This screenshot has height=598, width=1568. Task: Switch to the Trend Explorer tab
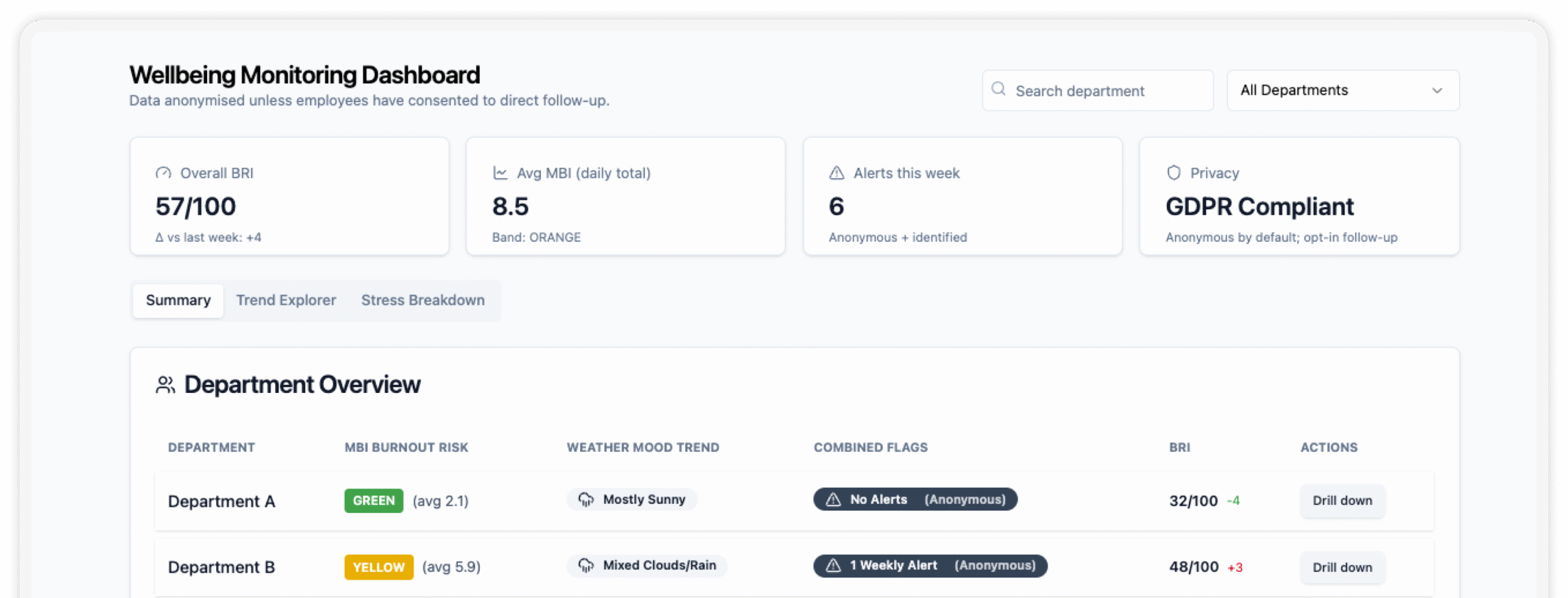[x=286, y=300]
